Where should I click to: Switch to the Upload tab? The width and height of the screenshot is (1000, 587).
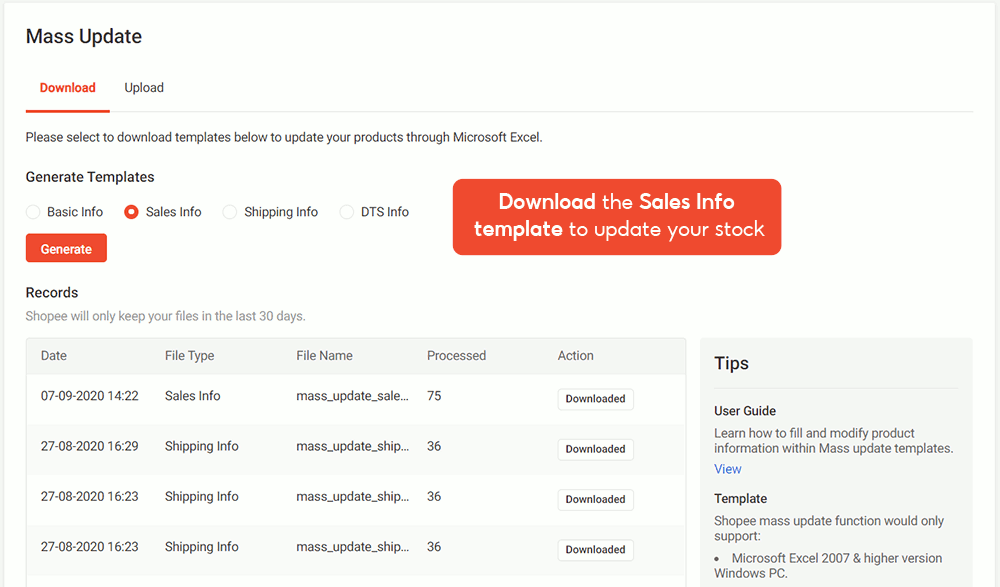[144, 87]
